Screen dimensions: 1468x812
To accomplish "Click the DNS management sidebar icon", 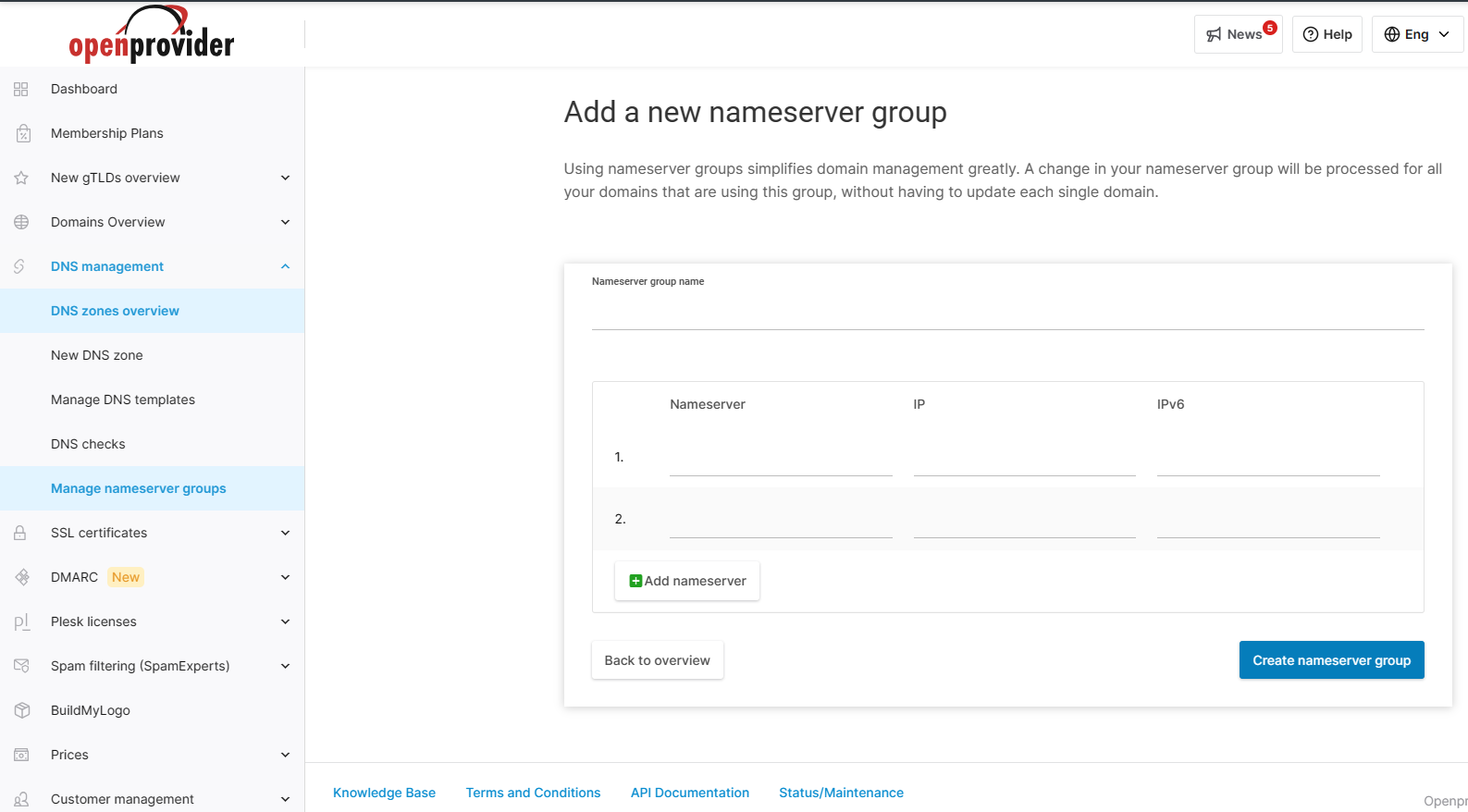I will pyautogui.click(x=19, y=266).
